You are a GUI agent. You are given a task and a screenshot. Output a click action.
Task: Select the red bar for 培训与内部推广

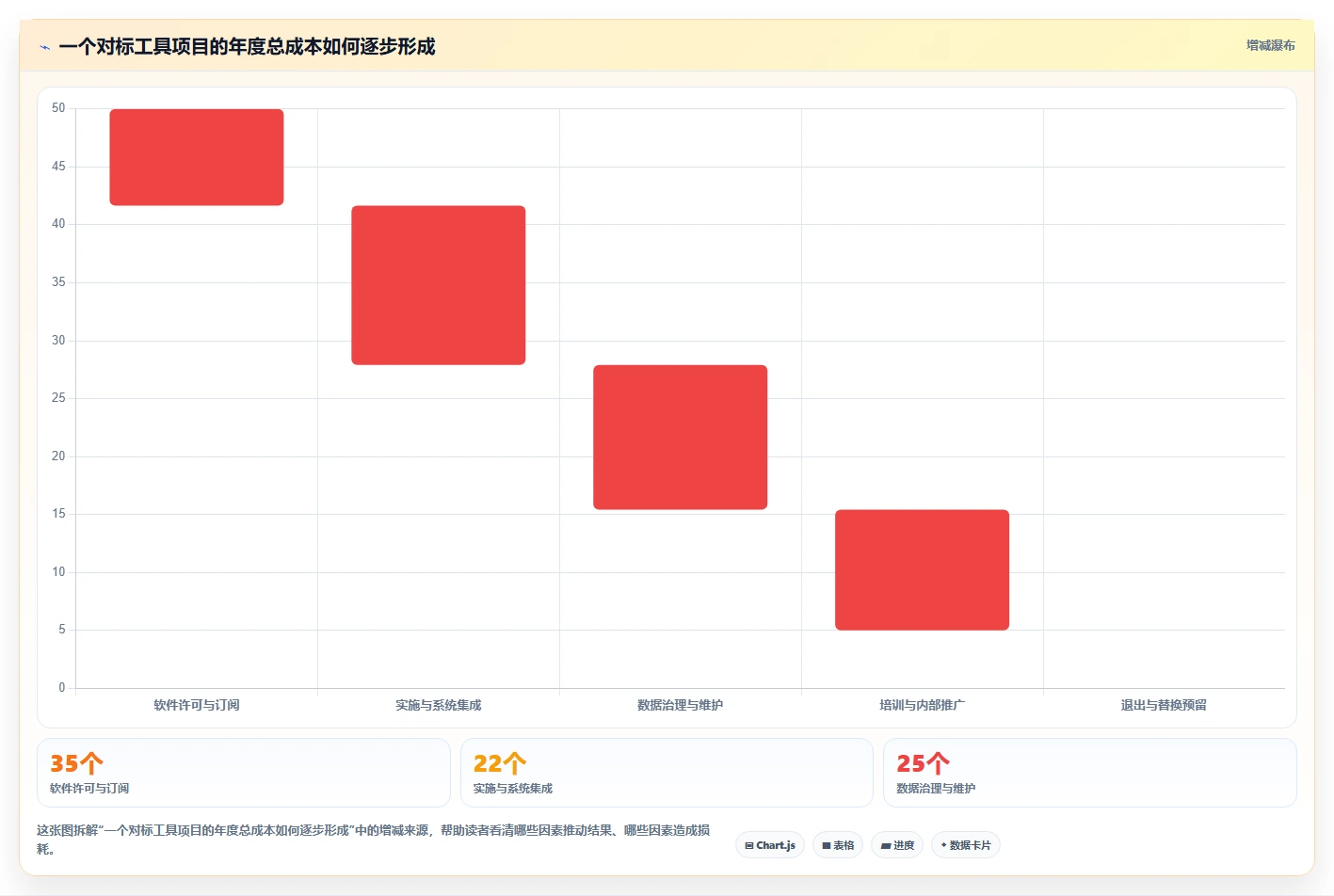(922, 570)
